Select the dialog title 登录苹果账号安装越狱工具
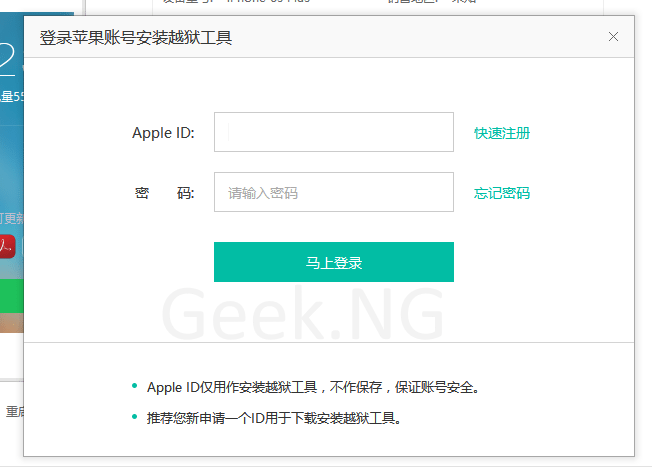The width and height of the screenshot is (652, 470). [x=136, y=38]
